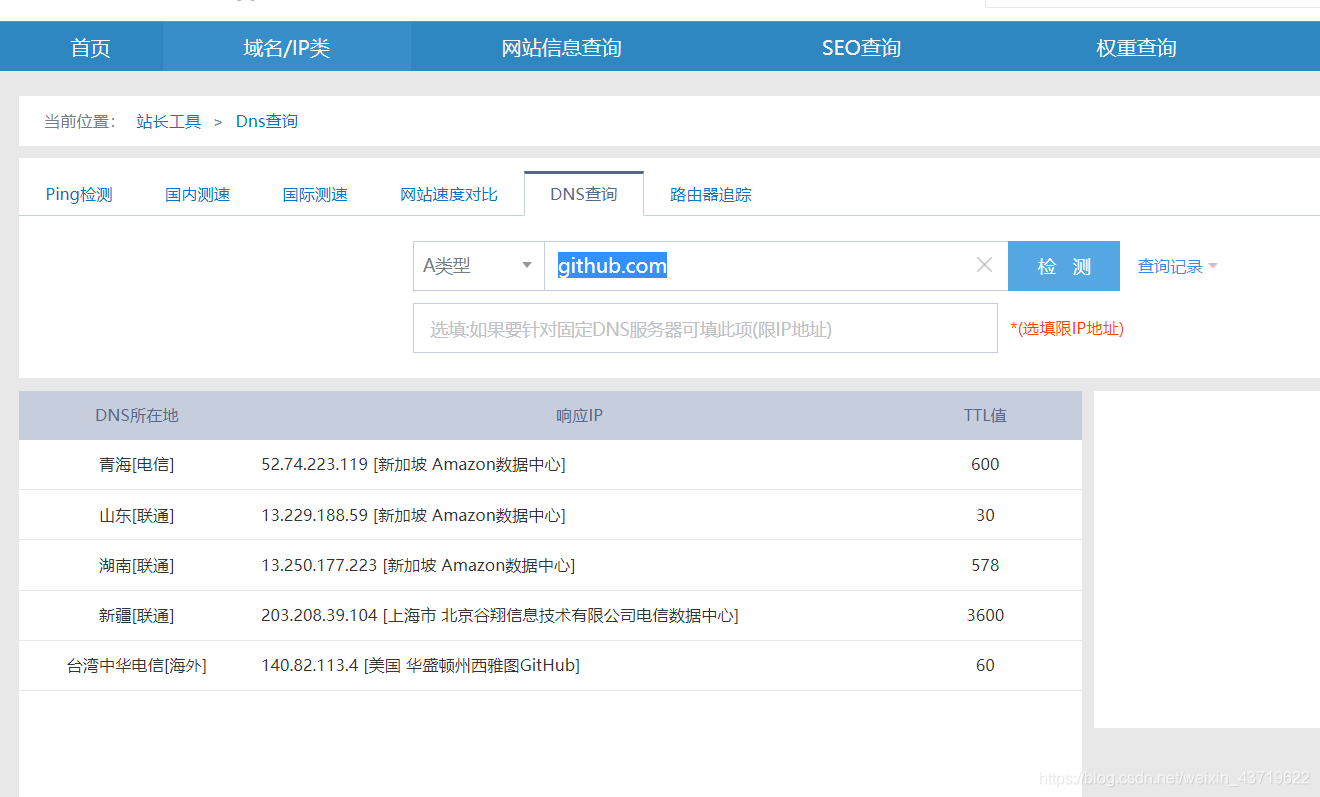Click the 检测 query button

[1063, 265]
